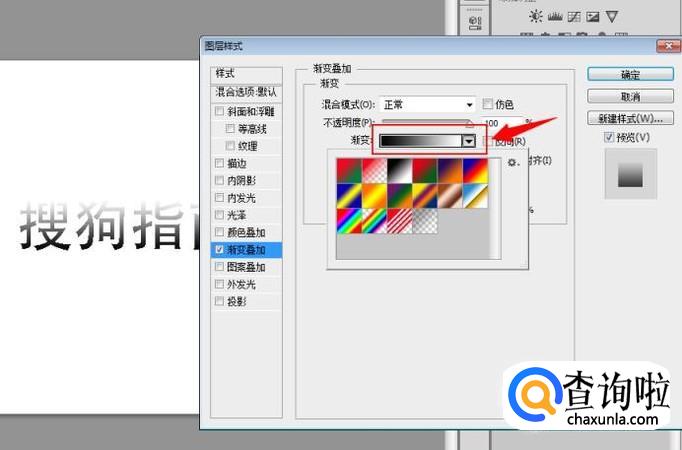Tick the 内发光 checkbox
Screen dimensions: 682x450
point(219,197)
